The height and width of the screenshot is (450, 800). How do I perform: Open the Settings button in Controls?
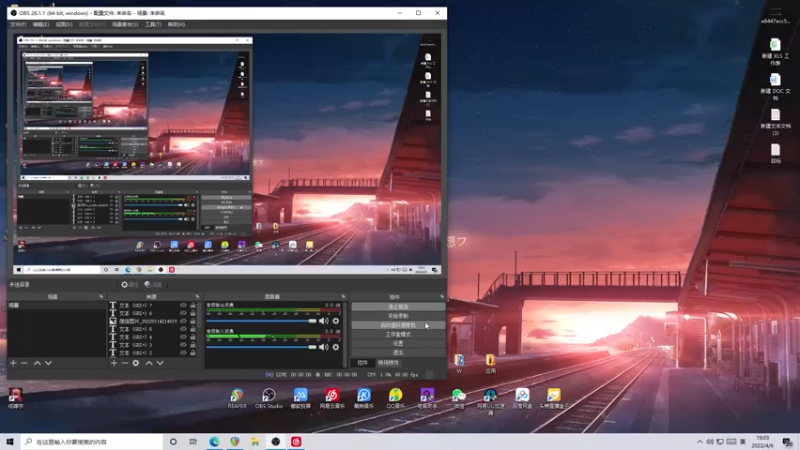398,343
